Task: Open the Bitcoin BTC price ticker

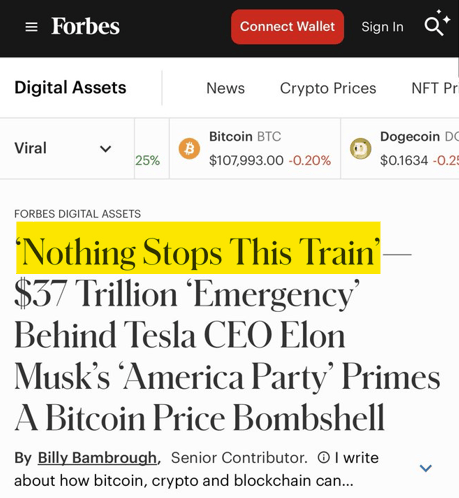Action: coord(255,148)
